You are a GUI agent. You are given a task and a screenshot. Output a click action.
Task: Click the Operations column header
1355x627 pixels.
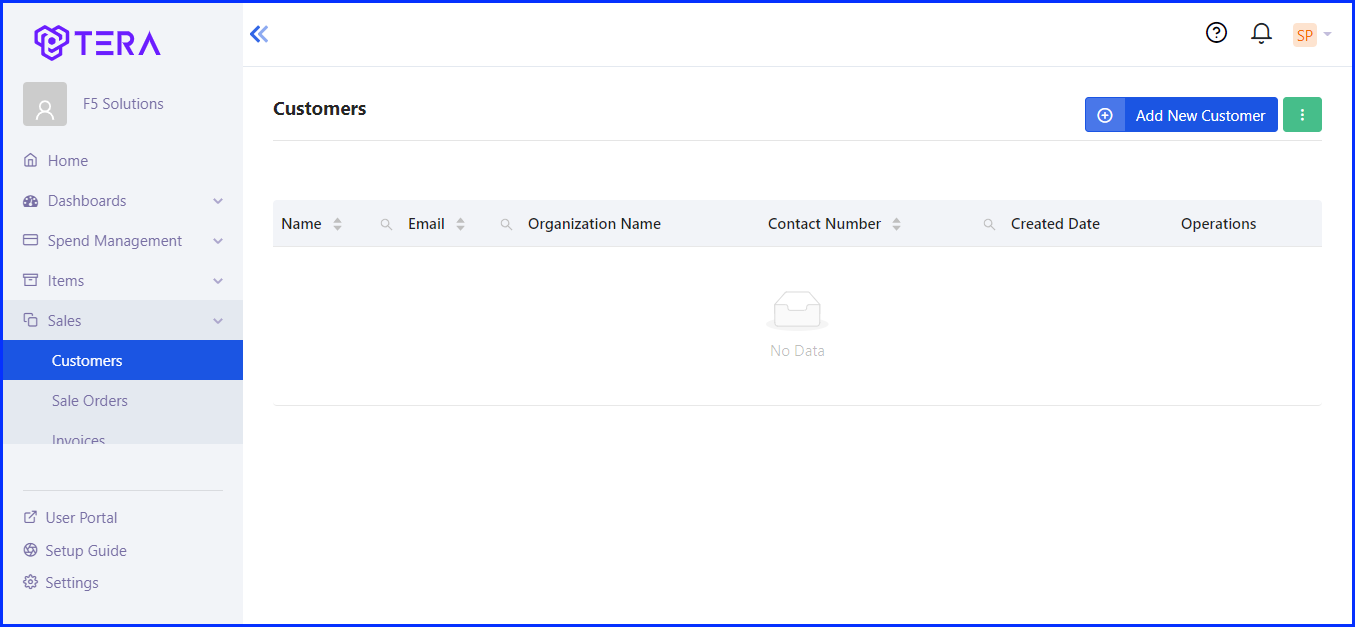tap(1218, 224)
